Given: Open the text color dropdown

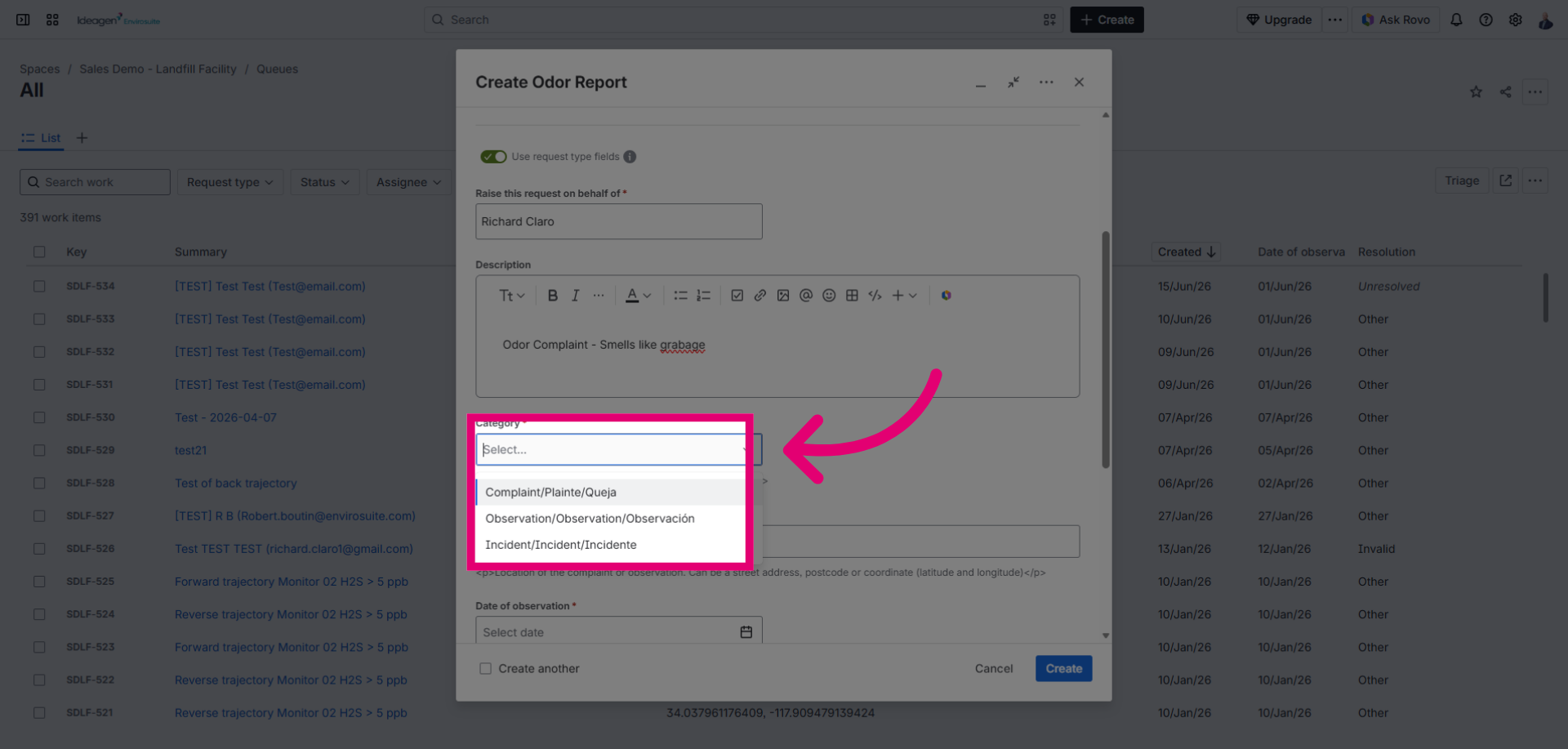Looking at the screenshot, I should click(x=638, y=296).
